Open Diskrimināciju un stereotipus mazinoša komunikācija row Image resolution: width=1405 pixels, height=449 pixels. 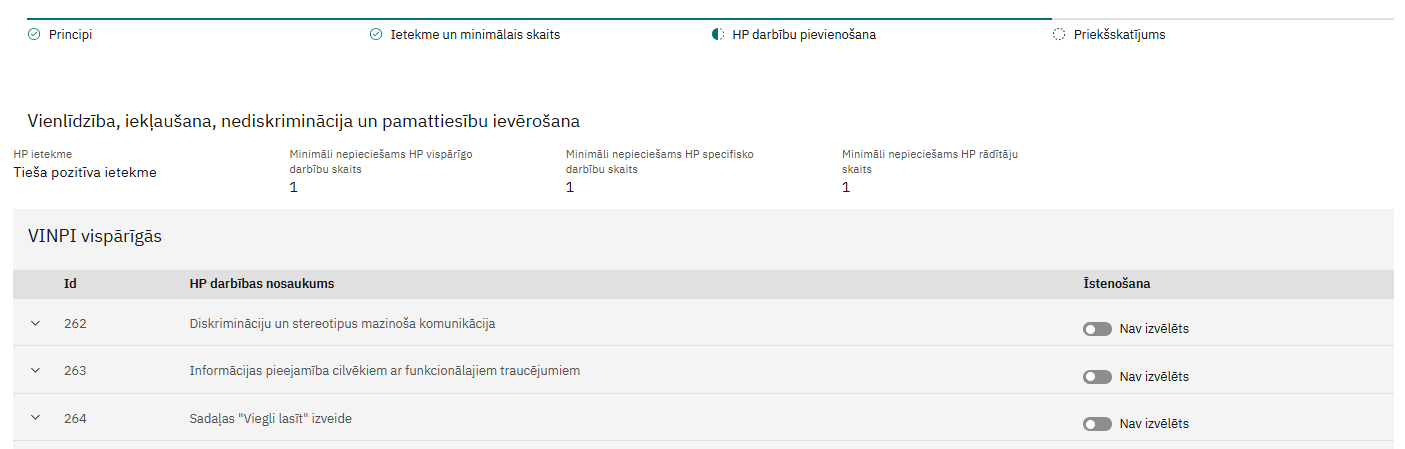click(x=342, y=323)
